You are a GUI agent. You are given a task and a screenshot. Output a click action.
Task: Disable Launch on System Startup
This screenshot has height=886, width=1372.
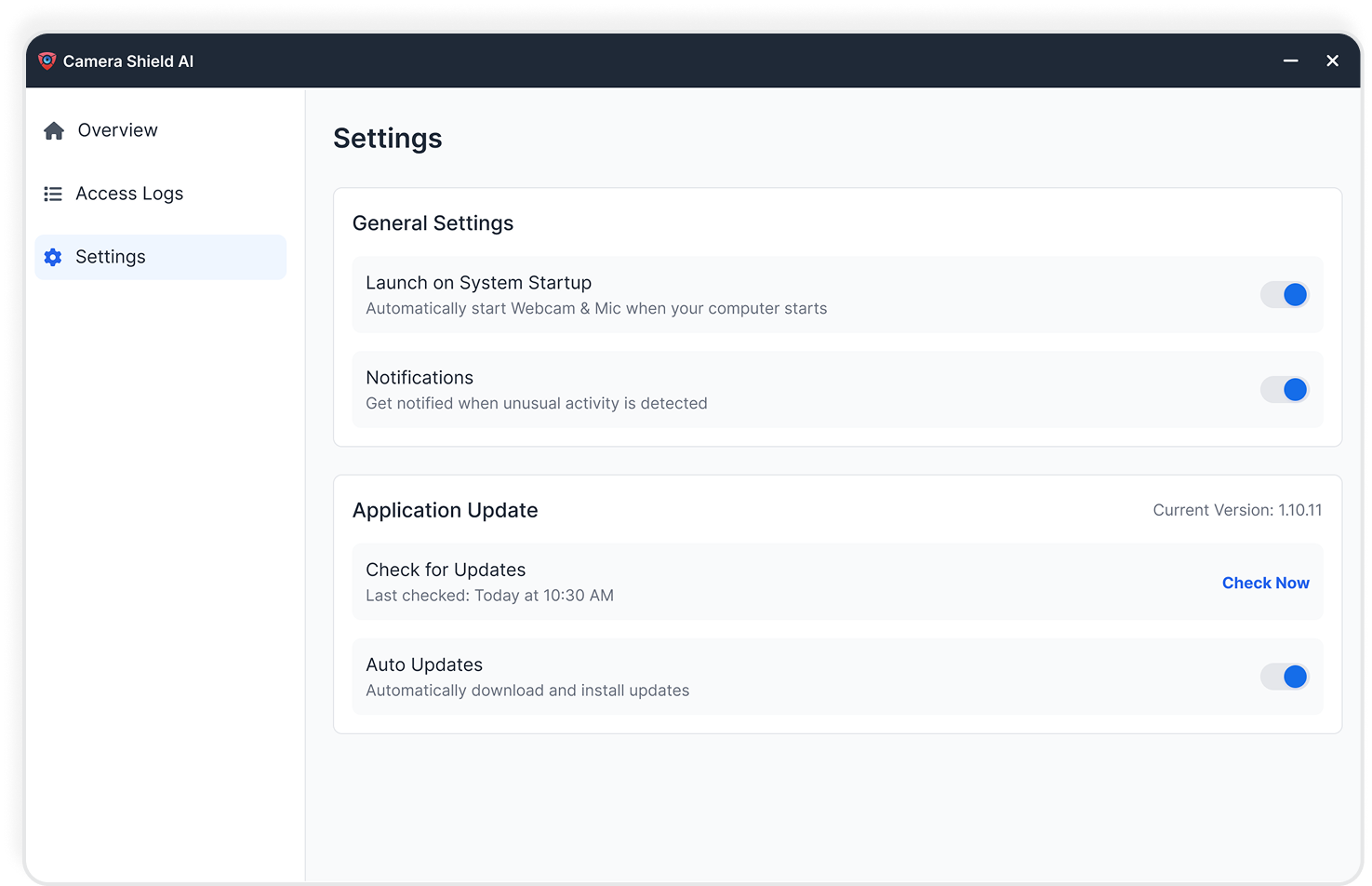coord(1285,294)
